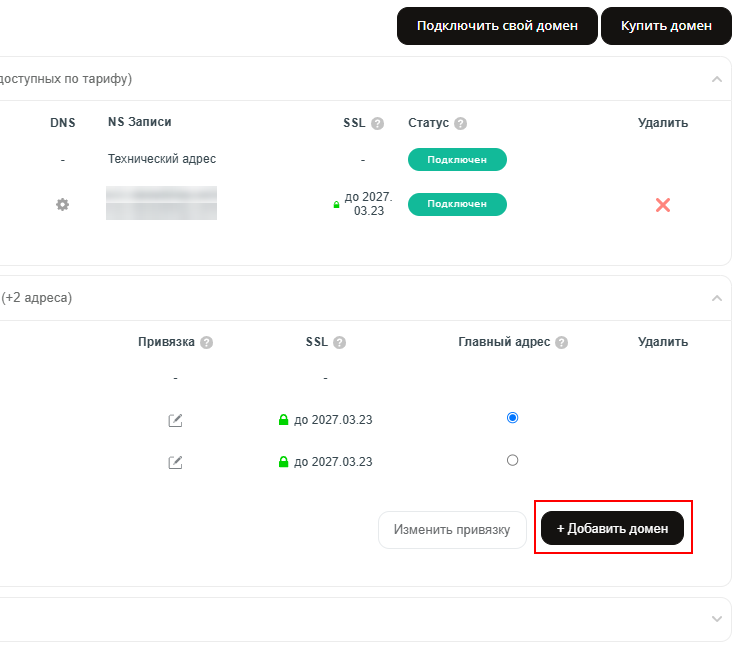740x646 pixels.
Task: Open help icon next to 'Главный адрес'
Action: 561,343
